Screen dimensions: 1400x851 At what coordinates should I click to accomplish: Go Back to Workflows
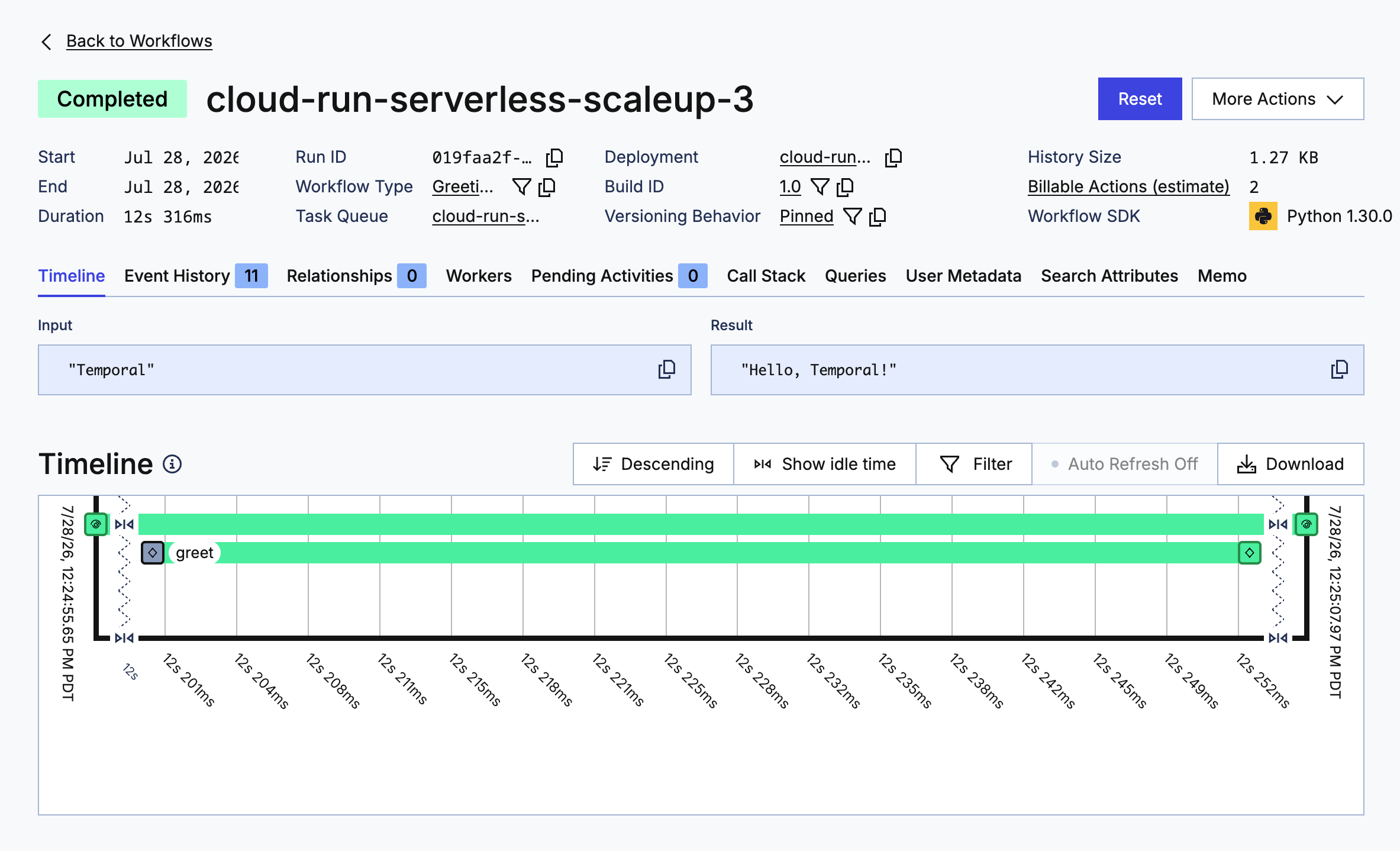tap(139, 41)
